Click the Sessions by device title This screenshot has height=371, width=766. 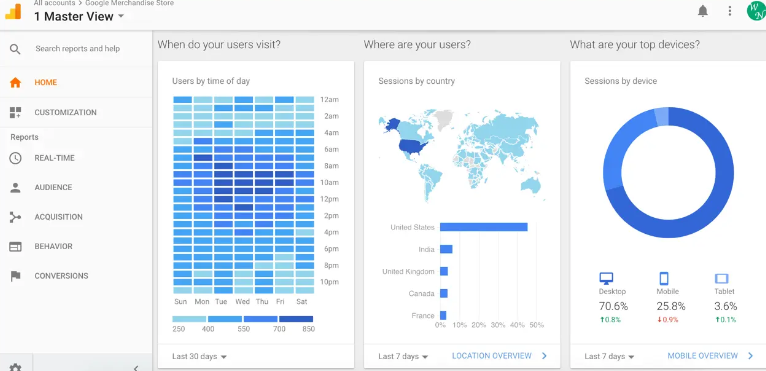620,81
